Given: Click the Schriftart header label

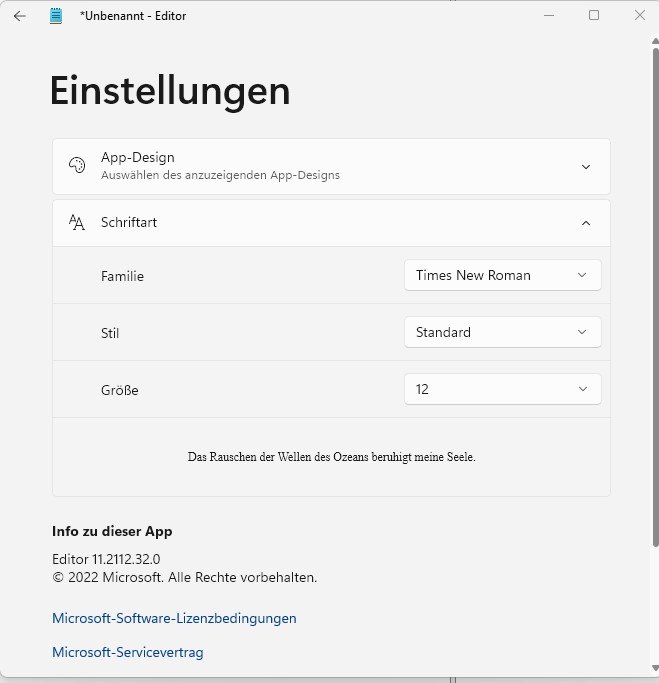Looking at the screenshot, I should pyautogui.click(x=129, y=223).
